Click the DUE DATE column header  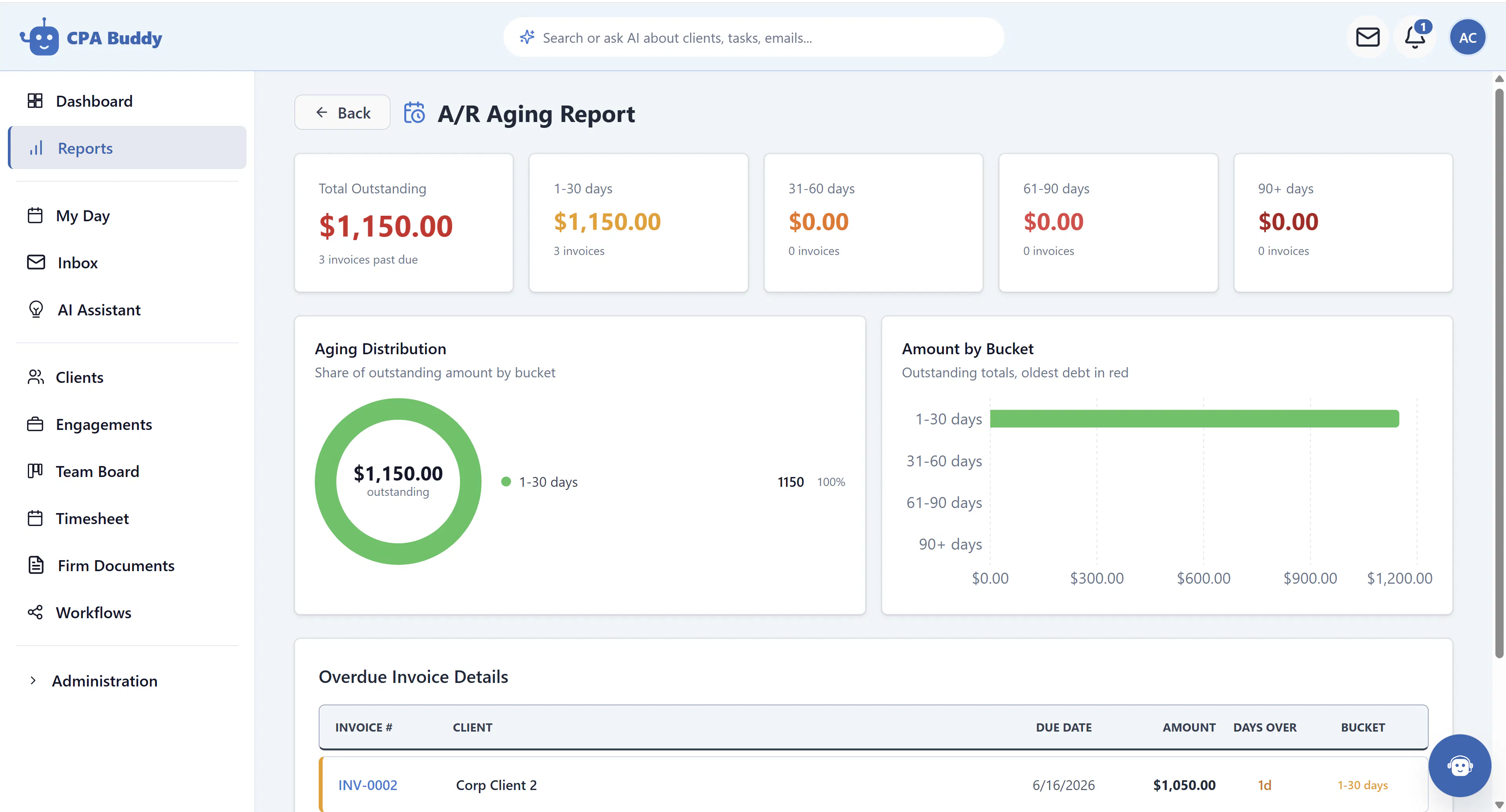pos(1063,727)
